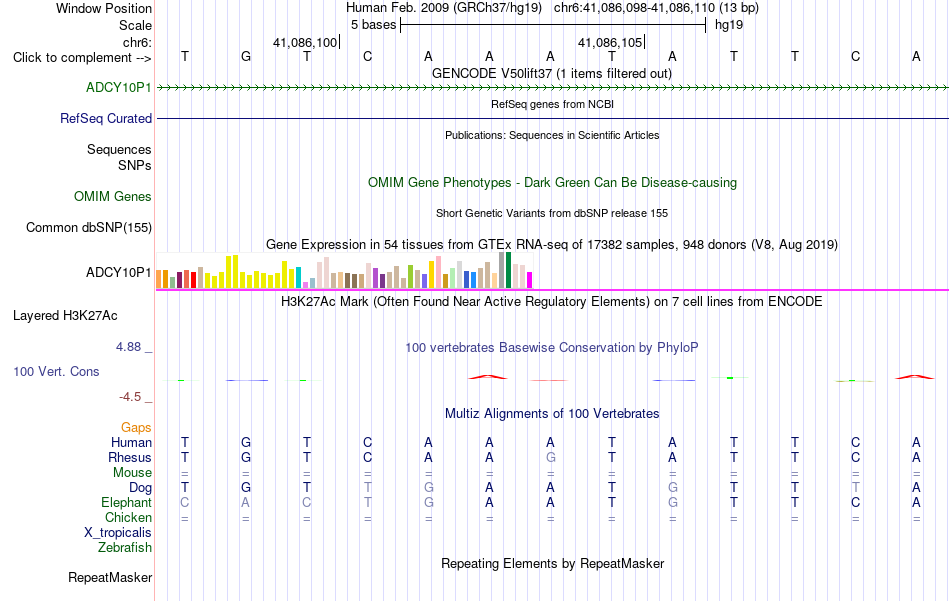The width and height of the screenshot is (950, 601).
Task: Click the 4.88 PhyloP upper value
Action: pyautogui.click(x=128, y=347)
